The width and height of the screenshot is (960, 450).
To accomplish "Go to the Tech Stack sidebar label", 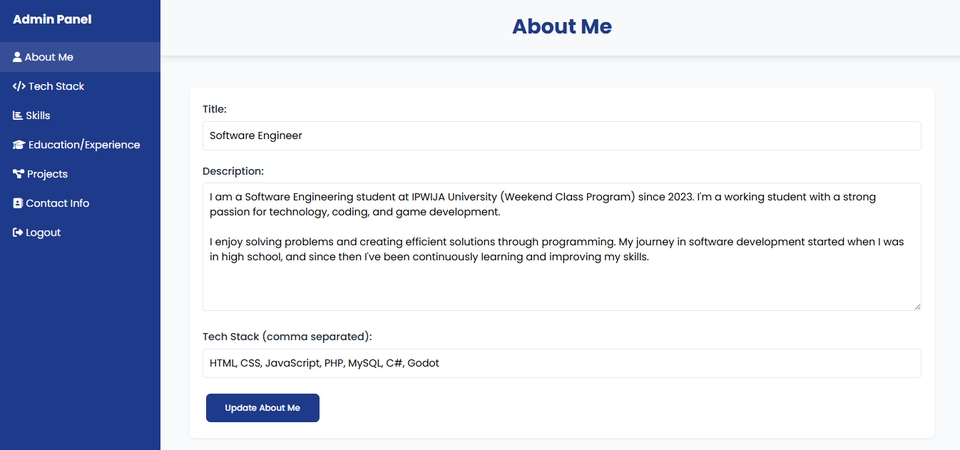I will 56,86.
